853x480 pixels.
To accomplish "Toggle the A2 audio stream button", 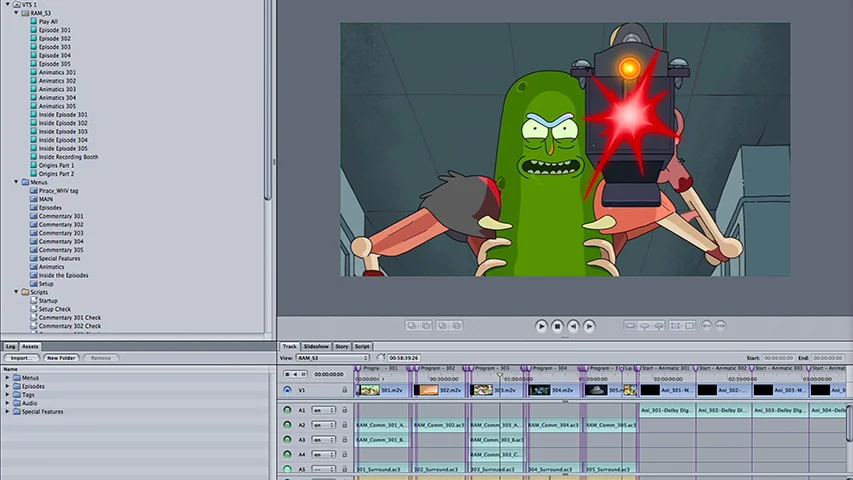I will click(x=287, y=424).
